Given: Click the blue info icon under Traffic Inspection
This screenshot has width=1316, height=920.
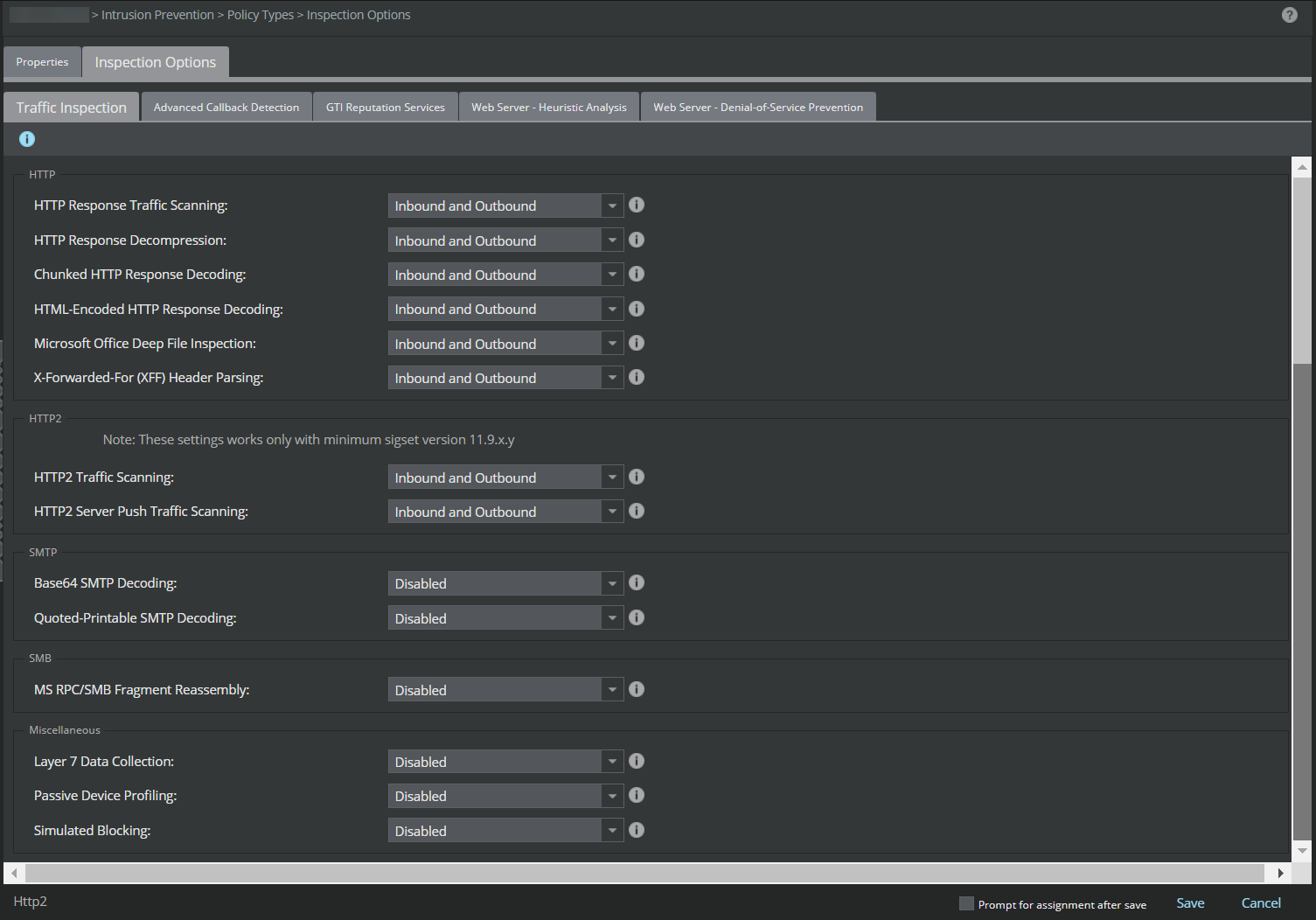Looking at the screenshot, I should click(27, 139).
